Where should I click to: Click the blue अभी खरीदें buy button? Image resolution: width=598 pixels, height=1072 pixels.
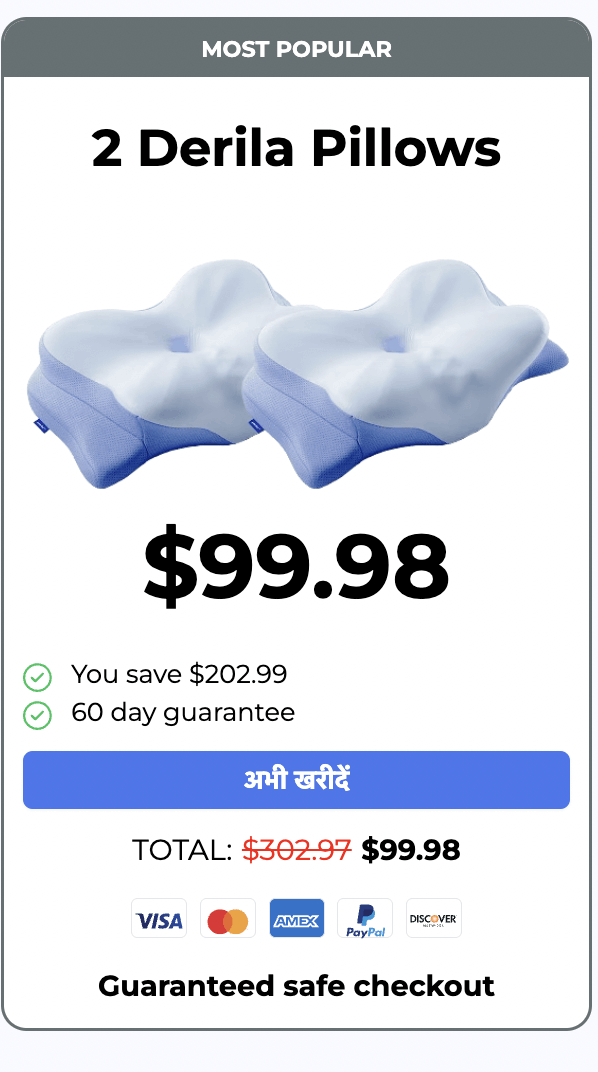[297, 780]
